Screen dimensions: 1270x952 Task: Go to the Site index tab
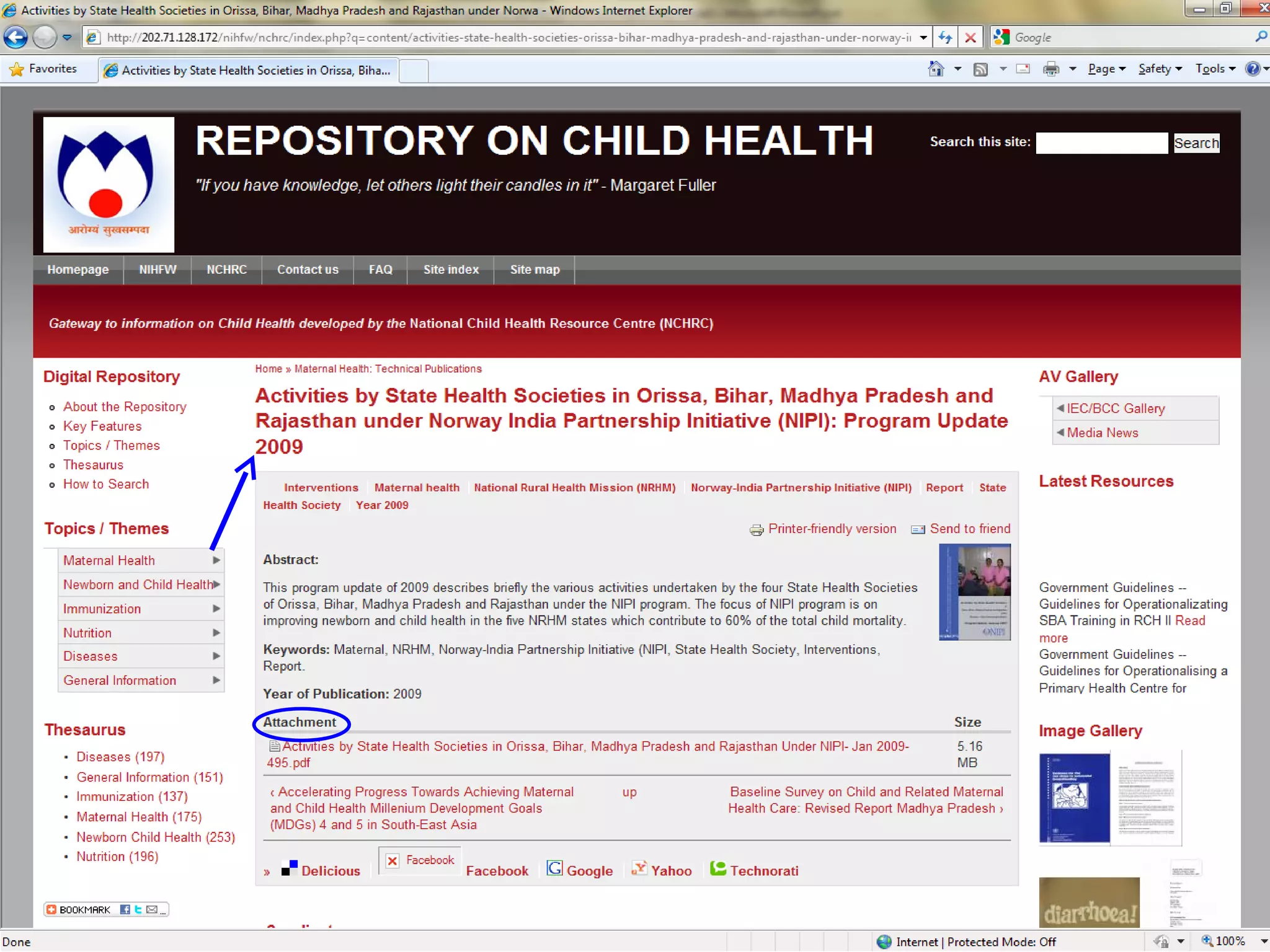tap(451, 270)
